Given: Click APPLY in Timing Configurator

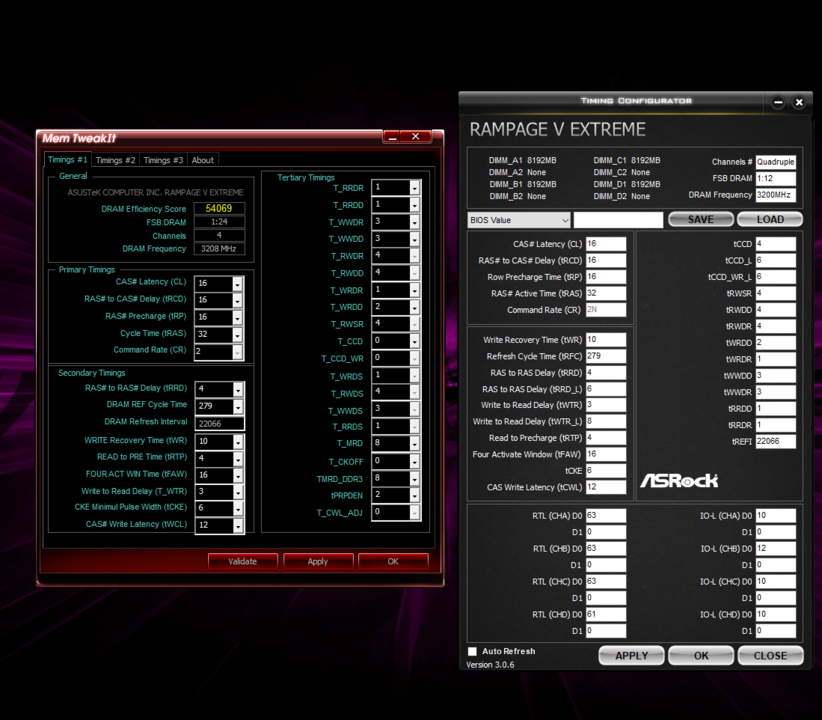Looking at the screenshot, I should (x=631, y=655).
